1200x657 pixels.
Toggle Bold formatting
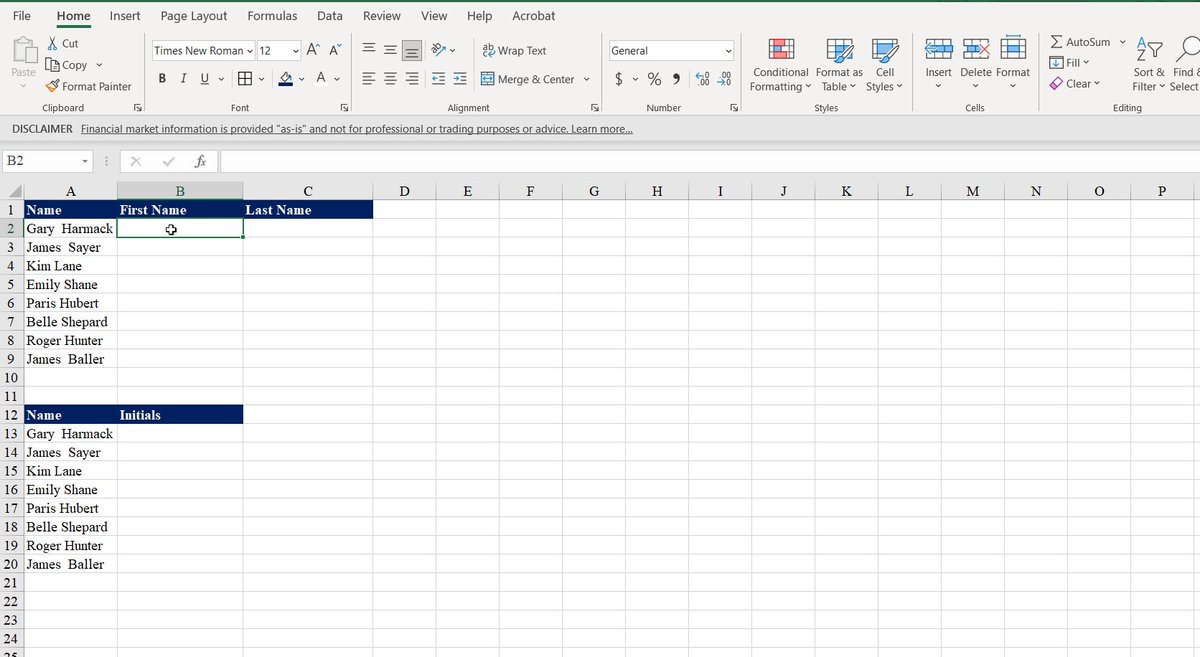[163, 79]
